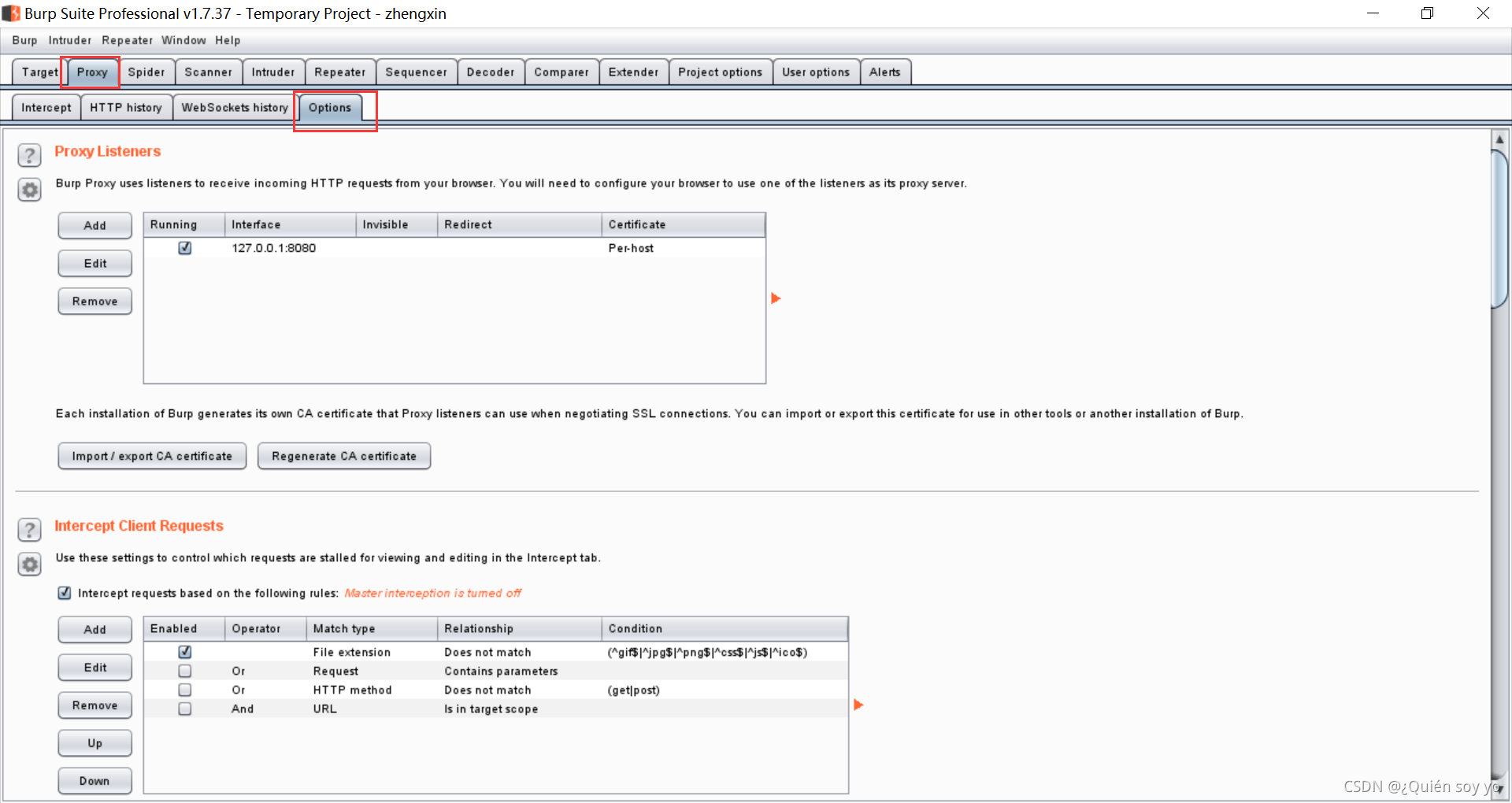The height and width of the screenshot is (803, 1512).
Task: Click the scrollbar down arrow
Action: 1499,788
